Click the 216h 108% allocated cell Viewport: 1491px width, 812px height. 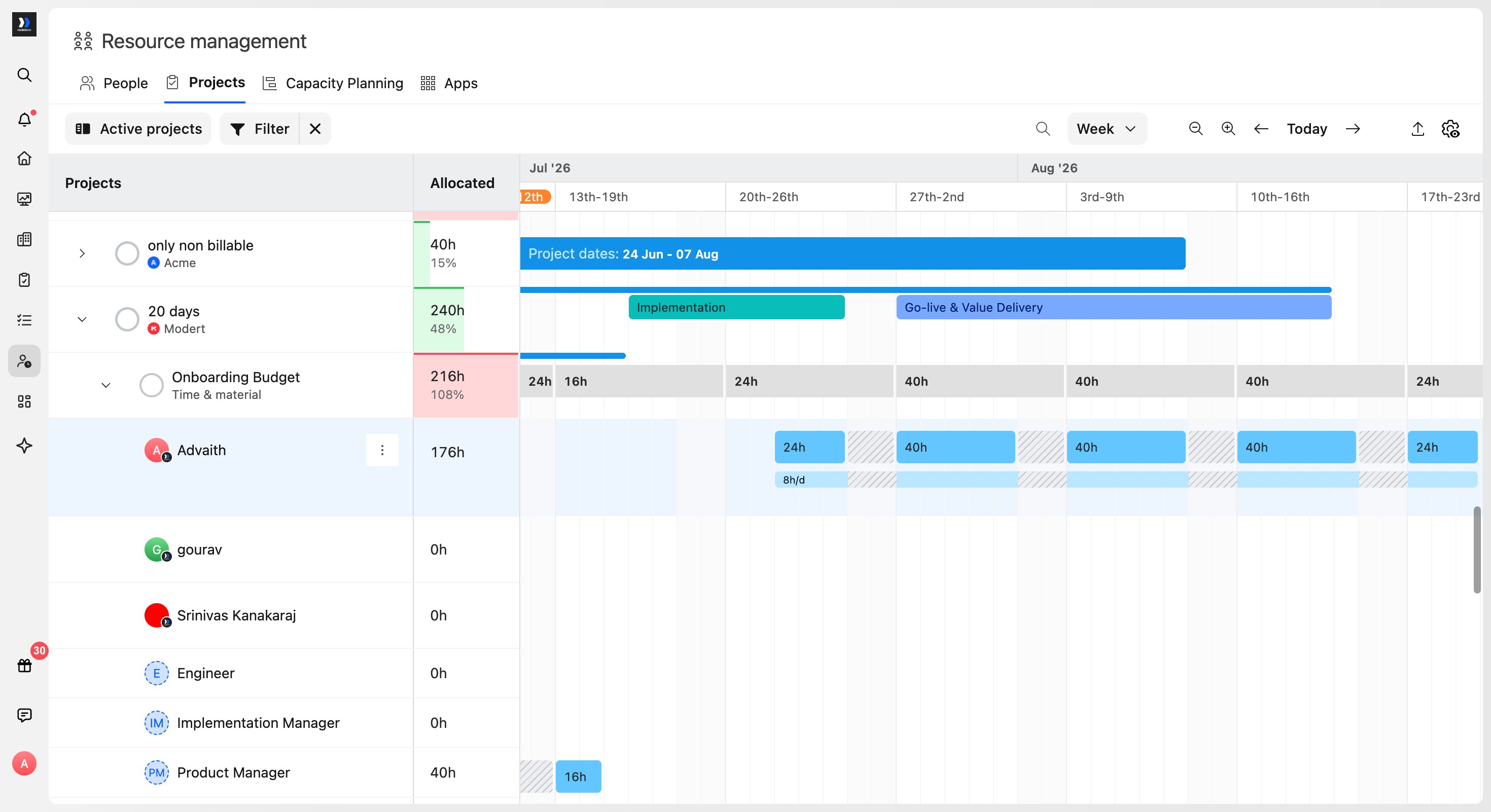(466, 385)
